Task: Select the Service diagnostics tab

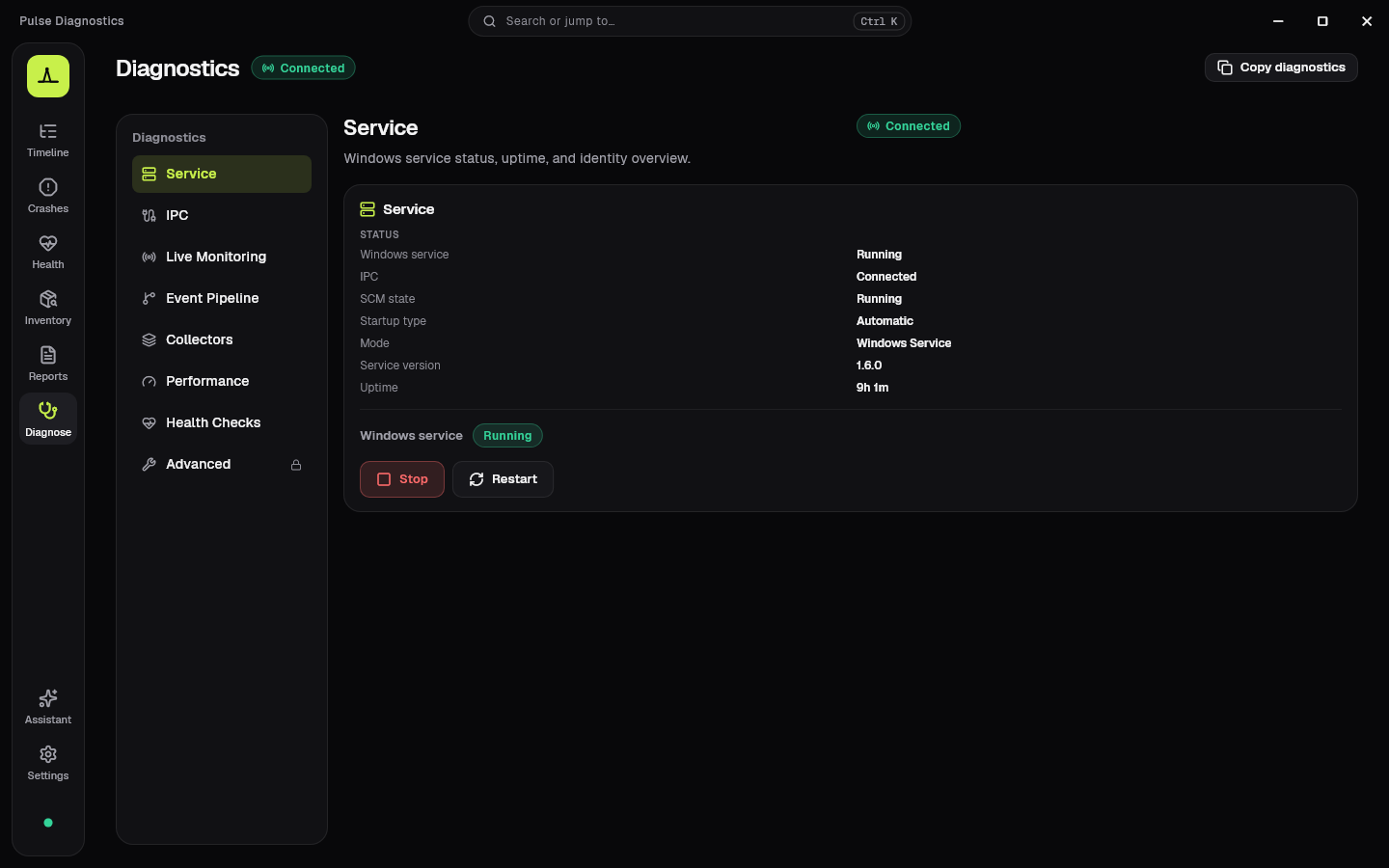Action: pos(222,174)
